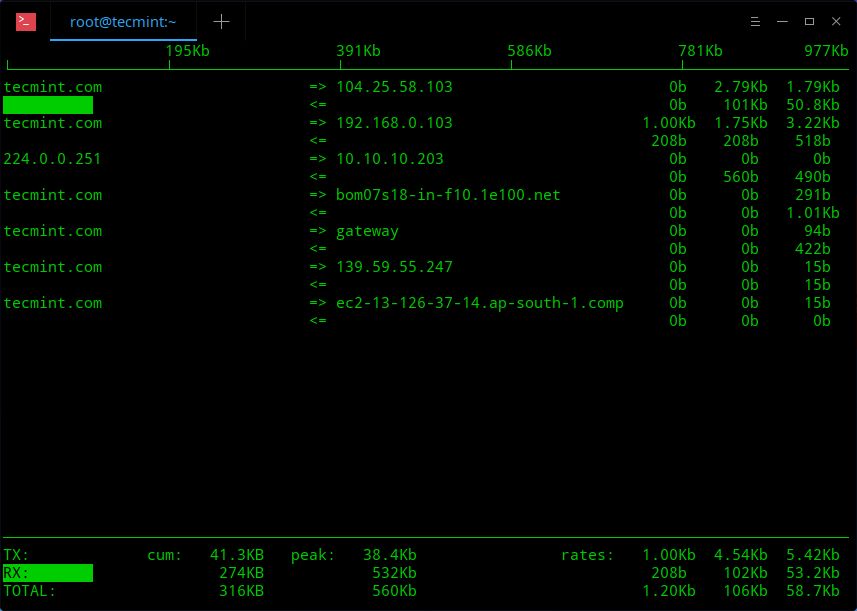The image size is (857, 611).
Task: Click the 422b rate value
Action: tap(813, 249)
